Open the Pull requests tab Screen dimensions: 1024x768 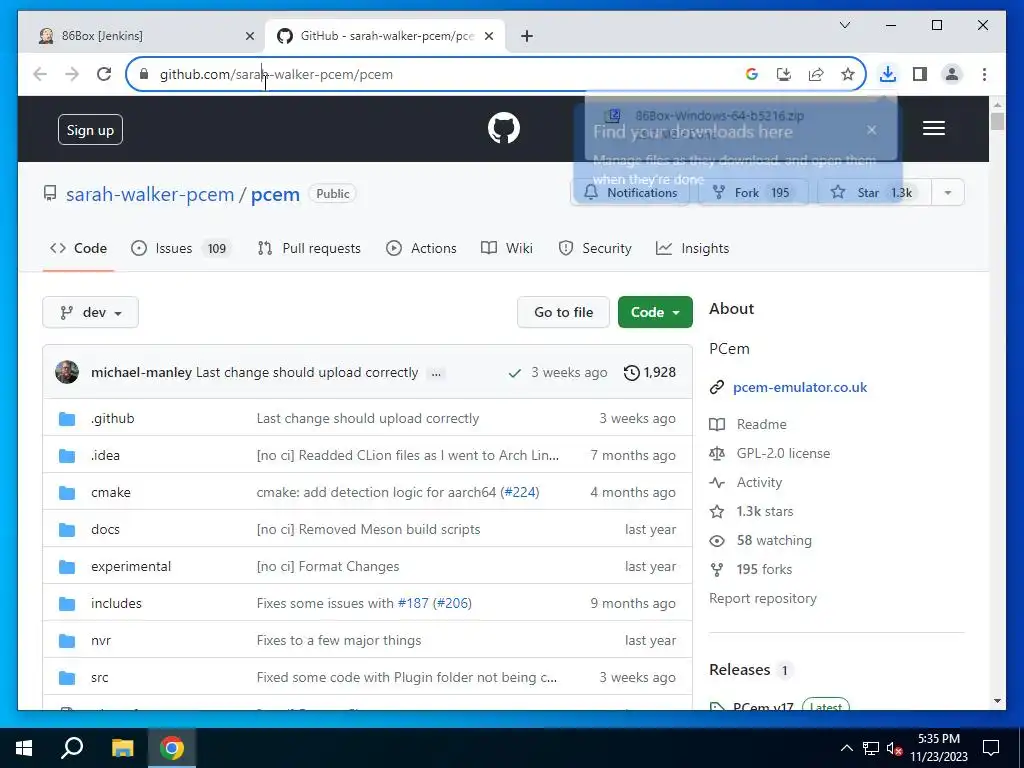click(x=309, y=248)
